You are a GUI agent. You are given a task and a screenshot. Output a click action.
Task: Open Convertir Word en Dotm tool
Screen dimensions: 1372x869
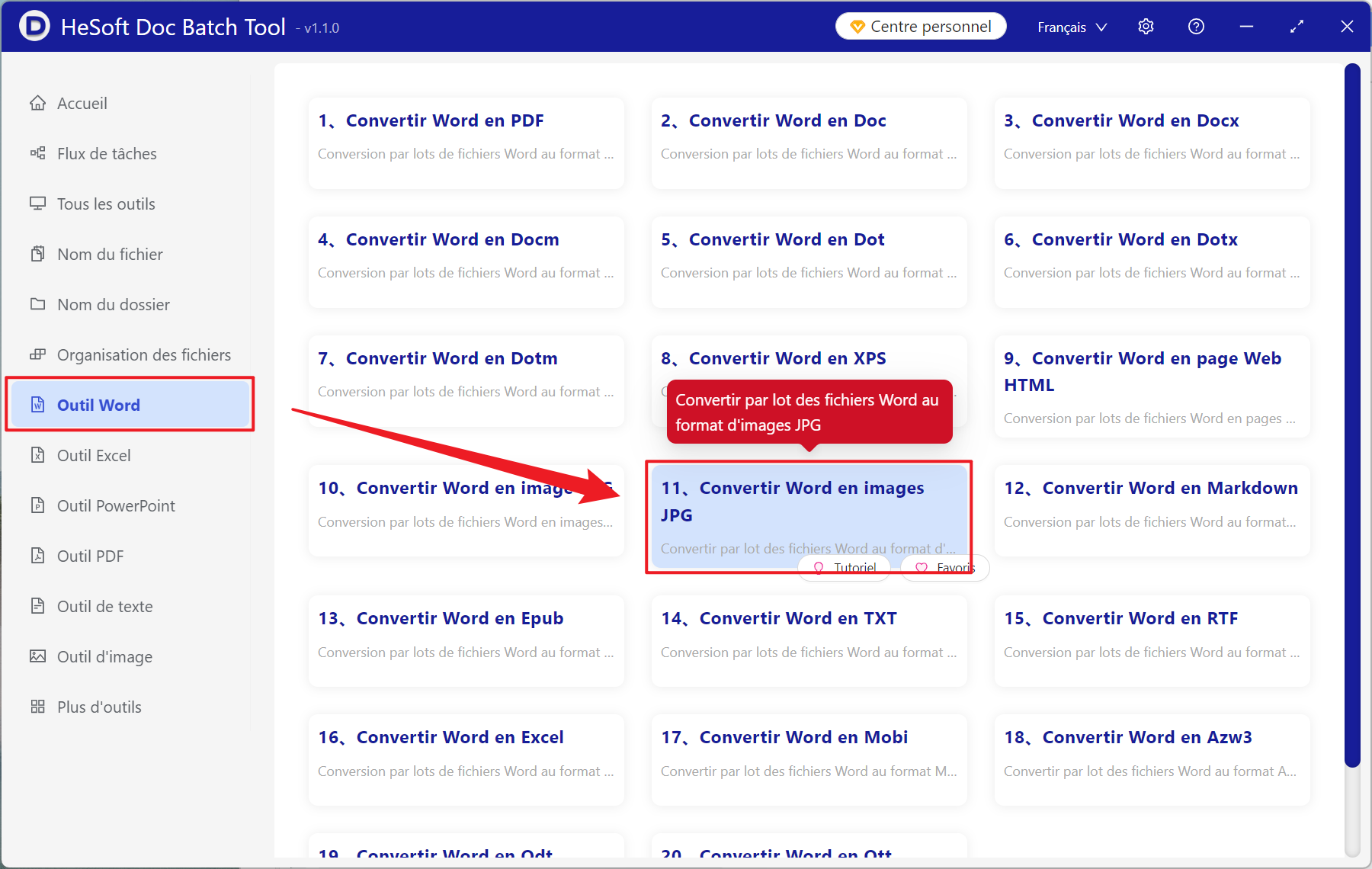point(466,381)
